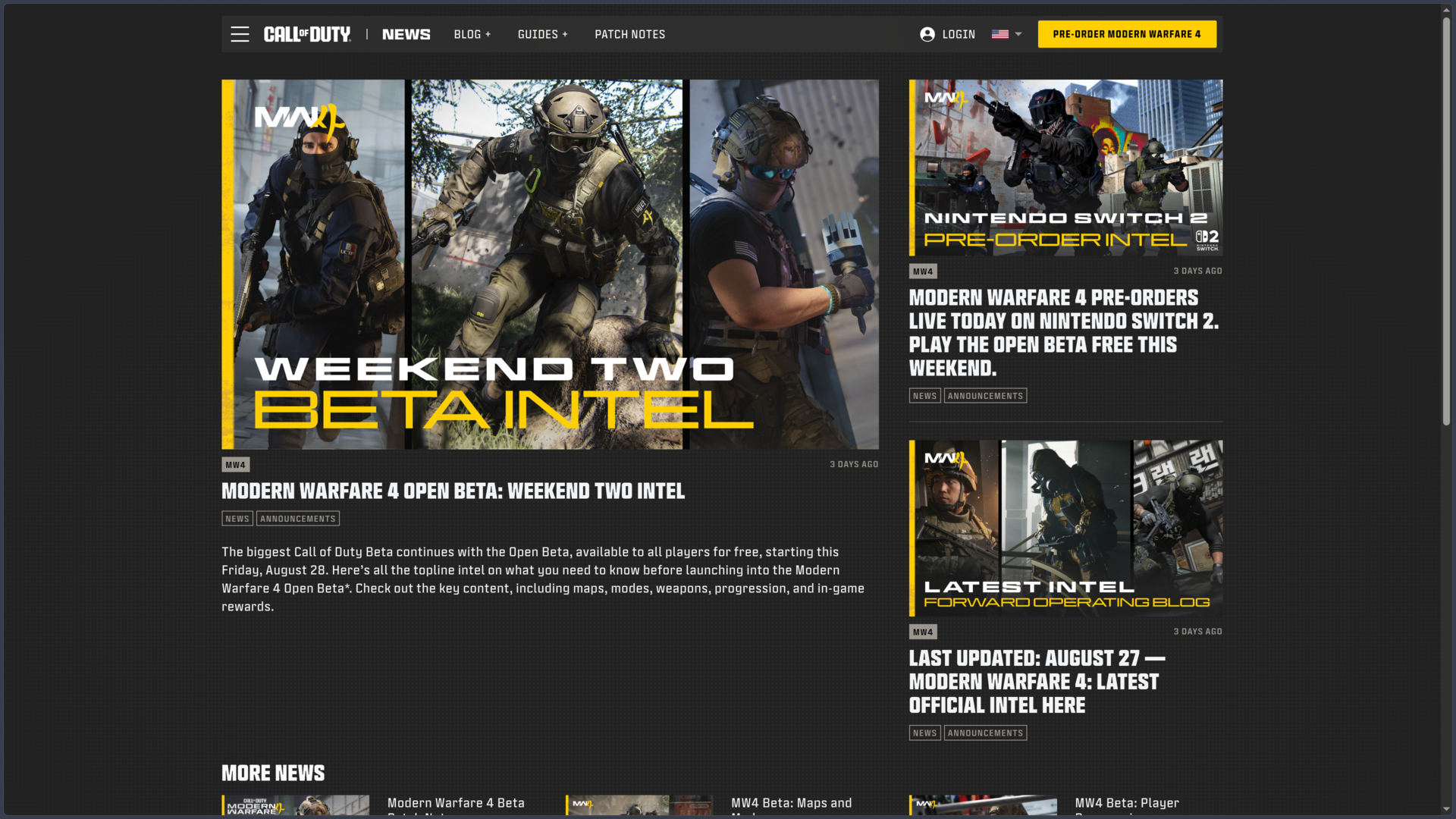Viewport: 1456px width, 819px height.
Task: Click the MW4 tag under Latest Intel article
Action: click(923, 632)
